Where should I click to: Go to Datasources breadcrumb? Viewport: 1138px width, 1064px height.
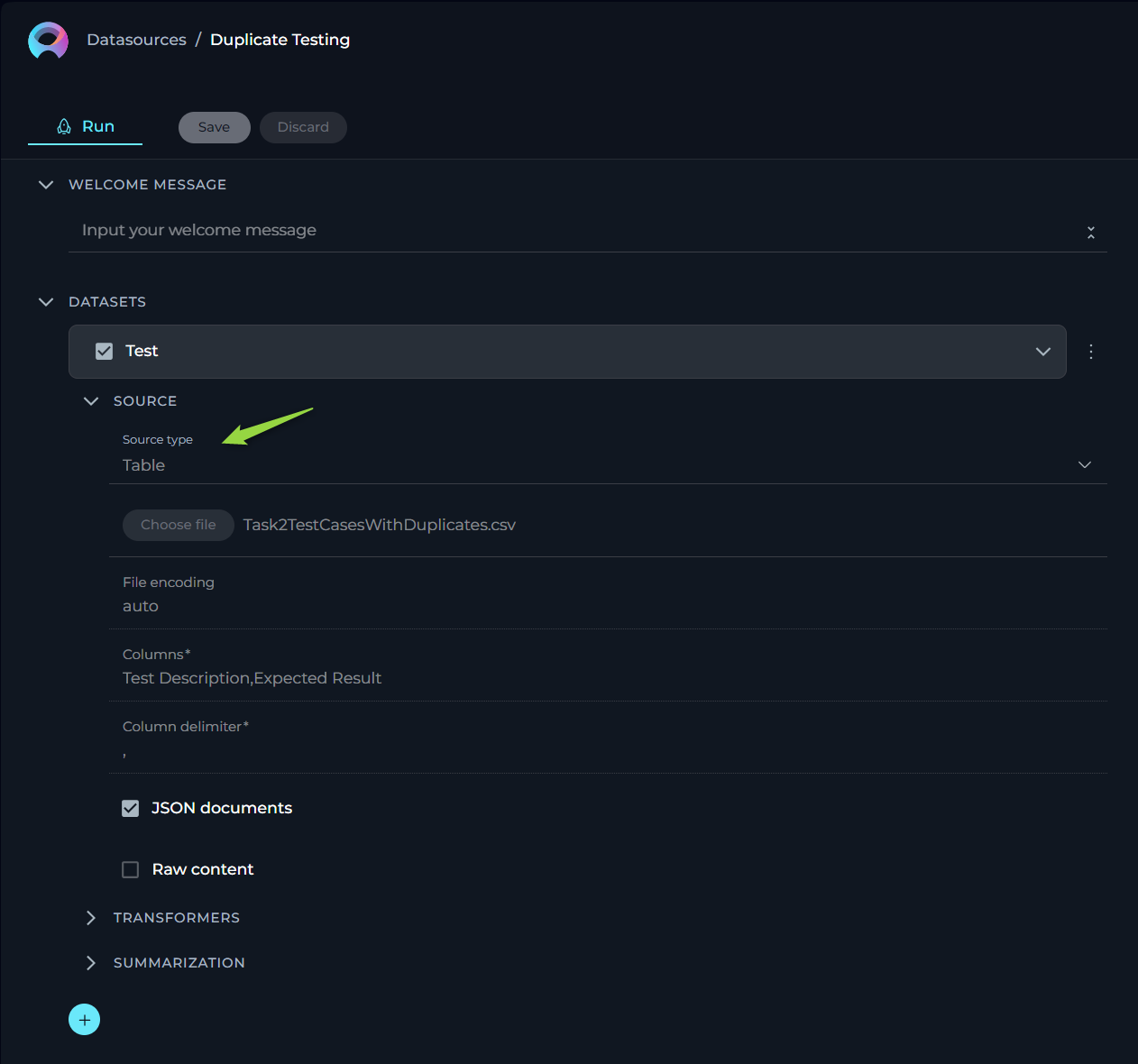pos(137,40)
